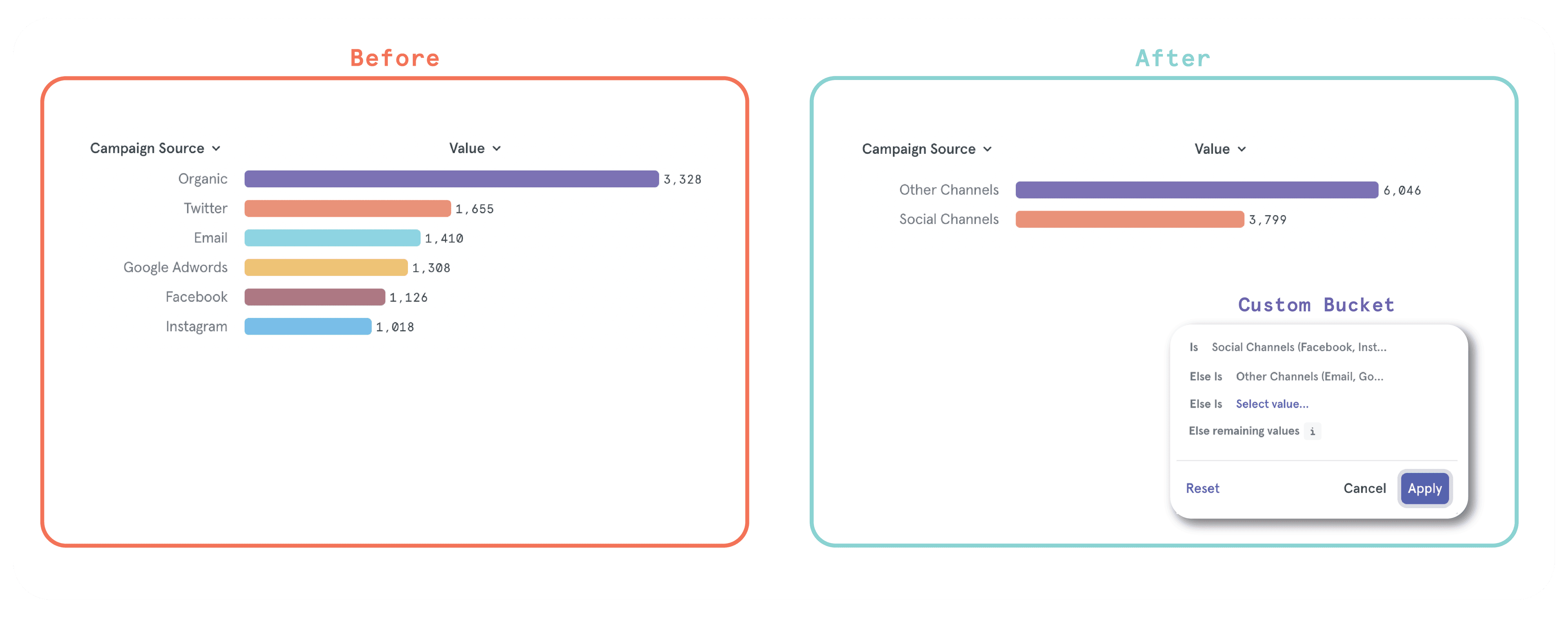This screenshot has width=1568, height=626.
Task: Click the yellow Google Adwords bar
Action: (326, 268)
